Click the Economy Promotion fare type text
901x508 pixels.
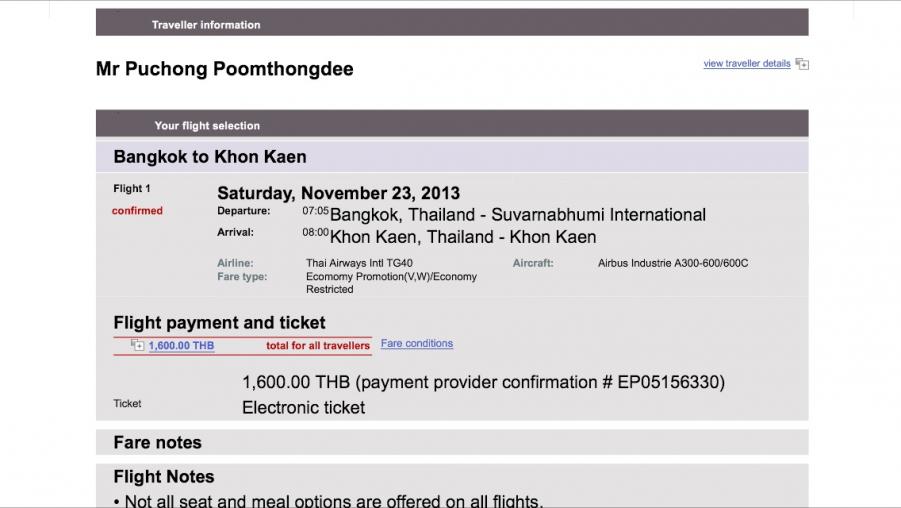click(391, 277)
